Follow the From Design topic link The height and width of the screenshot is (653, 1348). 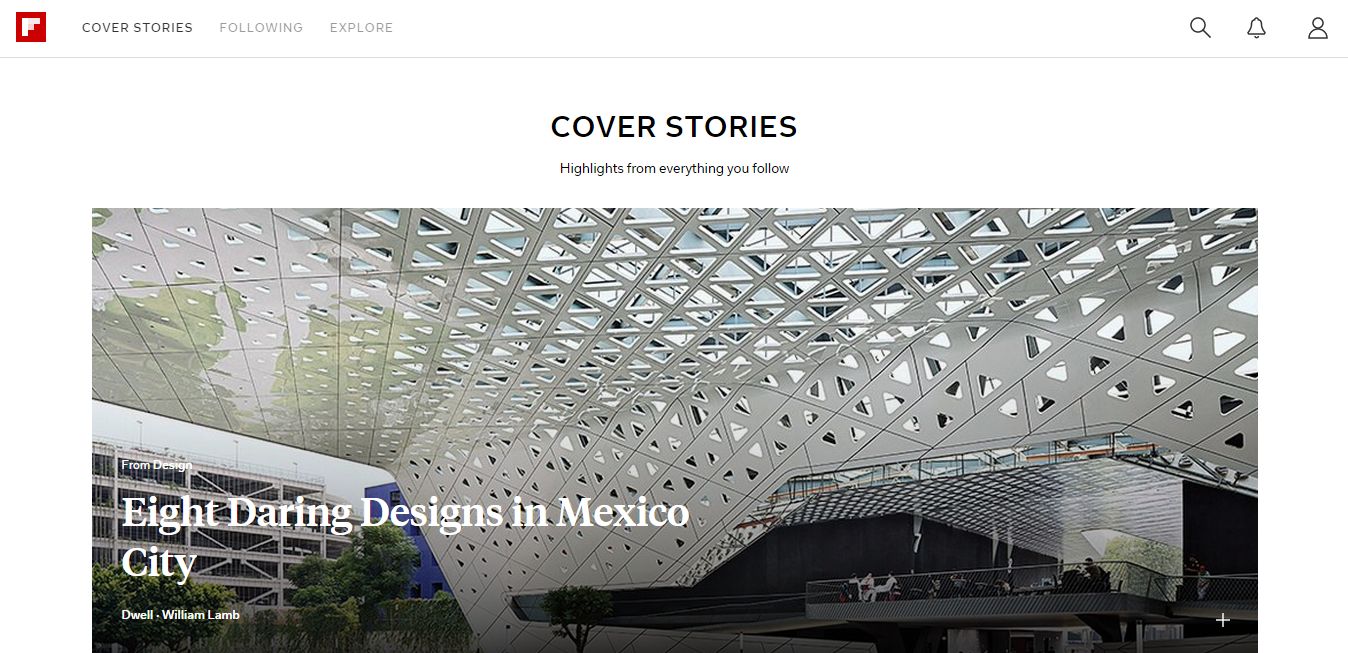point(157,465)
